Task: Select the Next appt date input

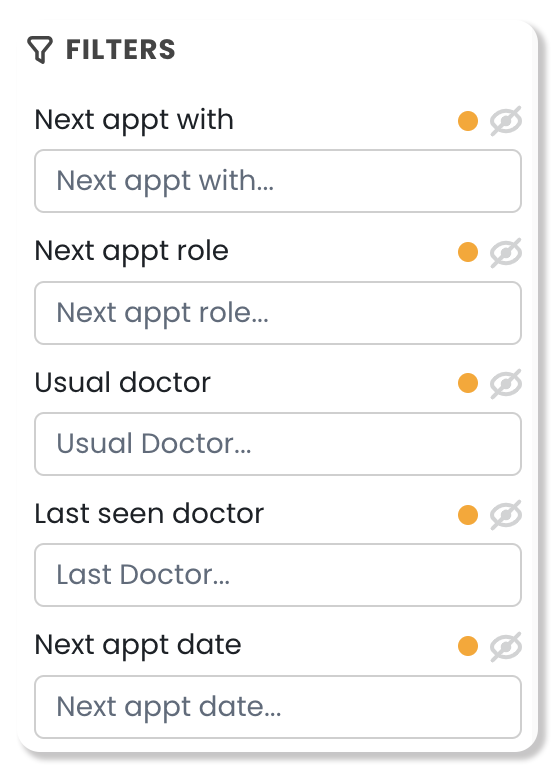Action: click(278, 707)
